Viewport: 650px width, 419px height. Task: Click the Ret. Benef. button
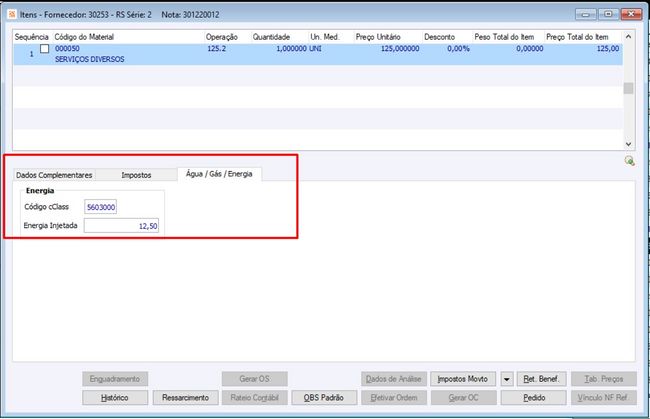tap(541, 379)
